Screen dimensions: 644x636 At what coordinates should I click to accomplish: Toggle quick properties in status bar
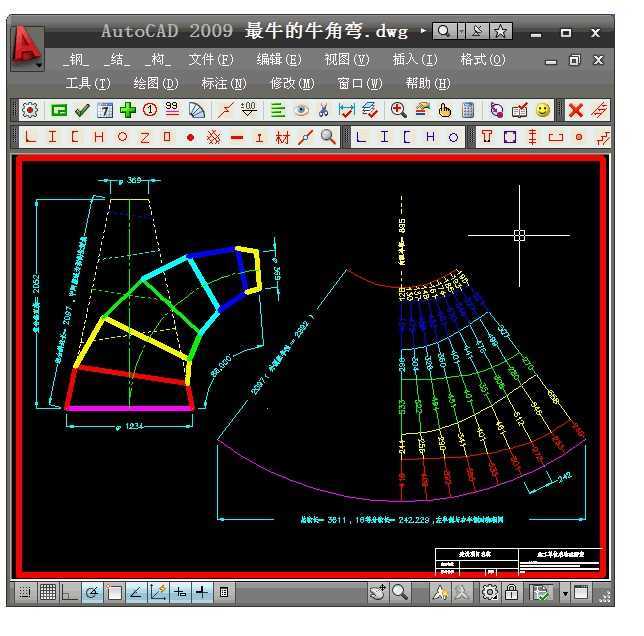[224, 592]
